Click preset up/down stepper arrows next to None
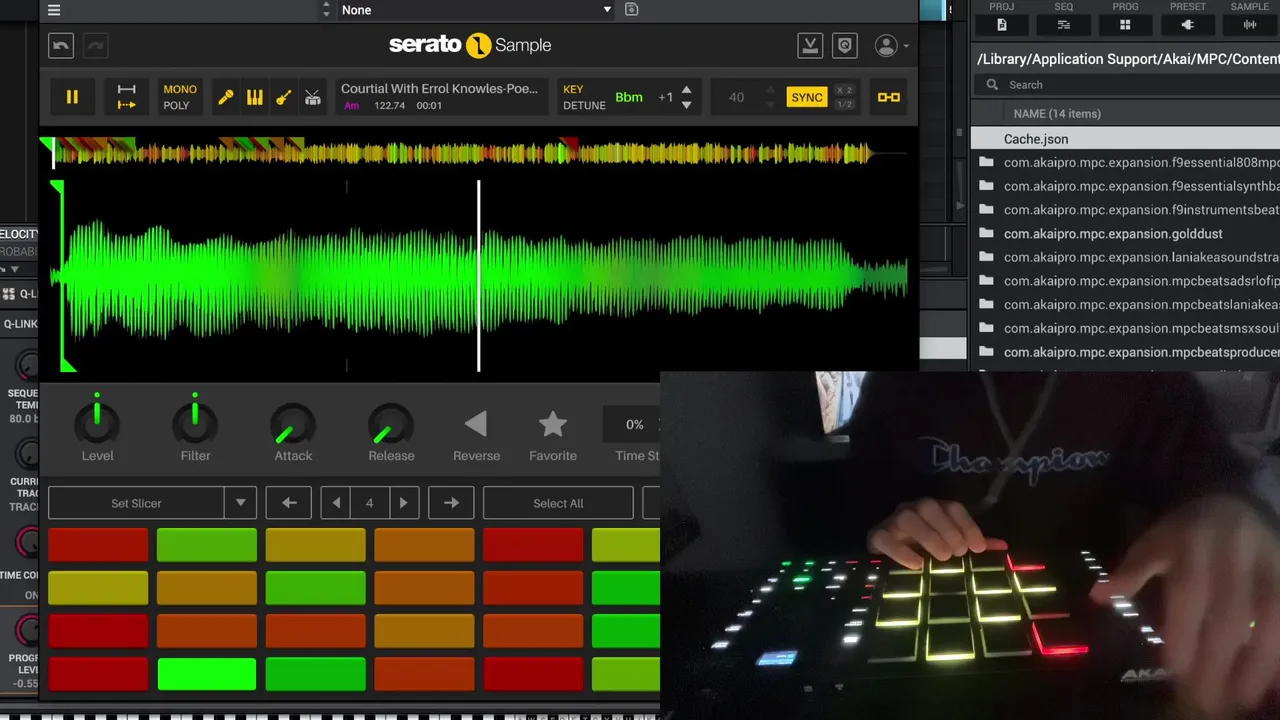This screenshot has height=720, width=1280. pyautogui.click(x=326, y=10)
